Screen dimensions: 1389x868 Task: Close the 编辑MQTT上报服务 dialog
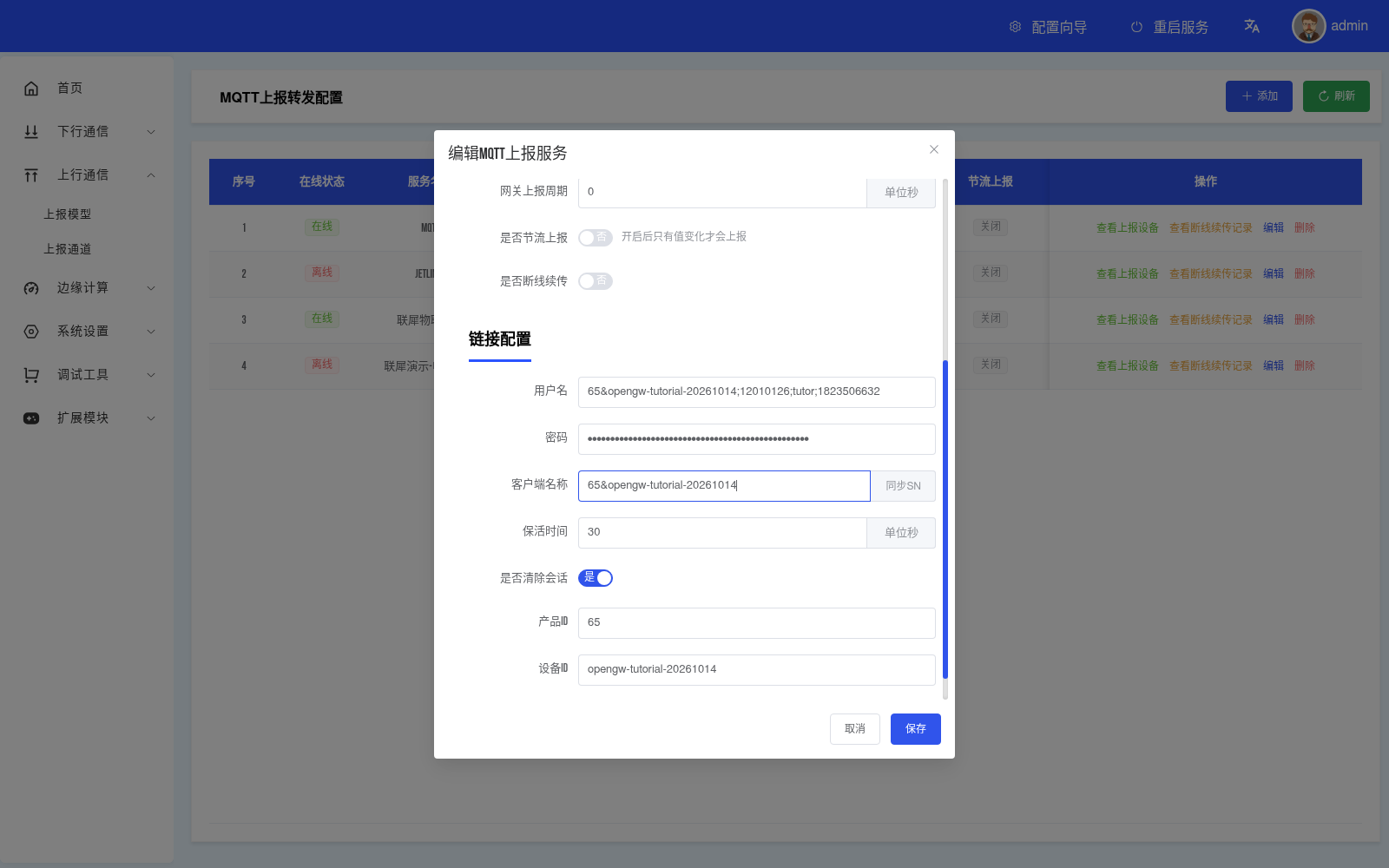(934, 149)
